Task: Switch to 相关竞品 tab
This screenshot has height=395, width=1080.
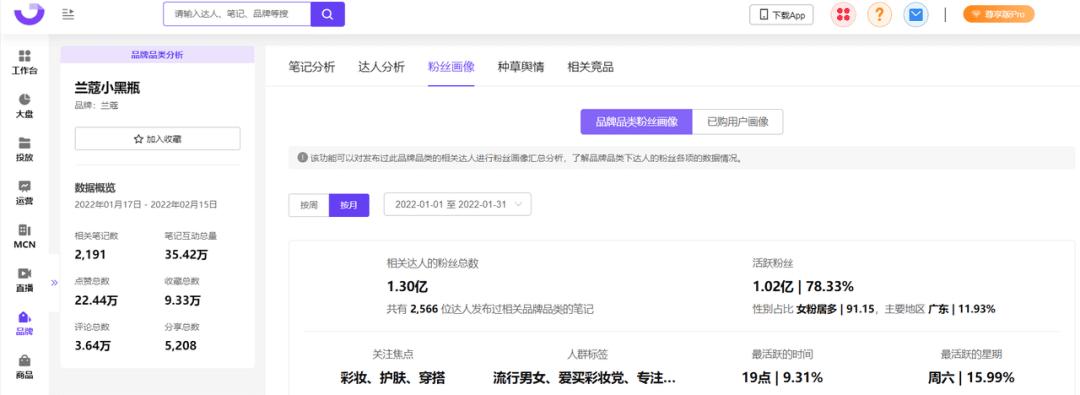Action: tap(590, 67)
